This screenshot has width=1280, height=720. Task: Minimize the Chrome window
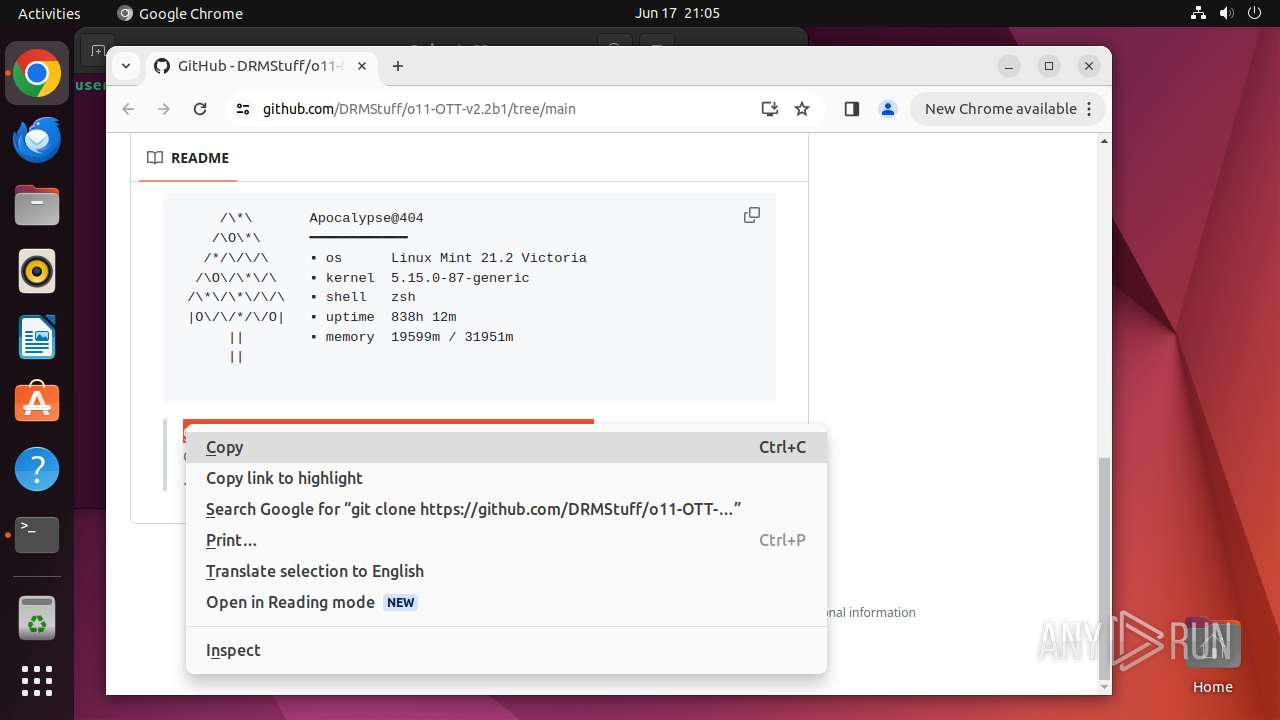tap(1009, 66)
